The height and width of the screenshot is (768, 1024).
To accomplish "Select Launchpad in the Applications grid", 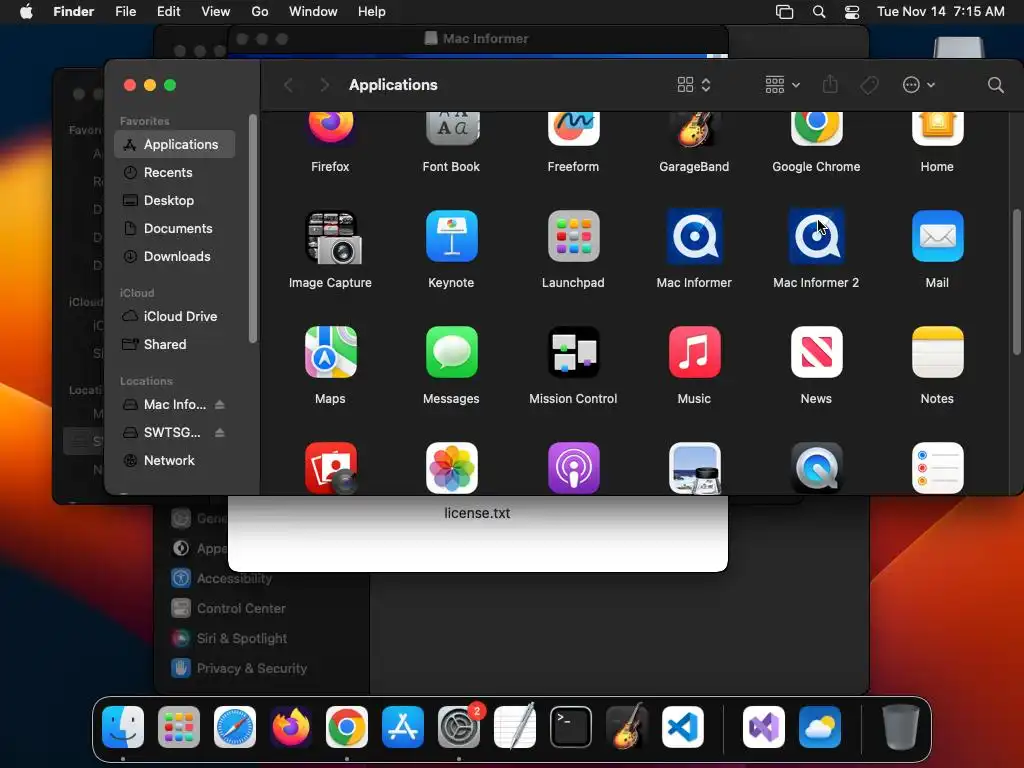I will pyautogui.click(x=573, y=236).
